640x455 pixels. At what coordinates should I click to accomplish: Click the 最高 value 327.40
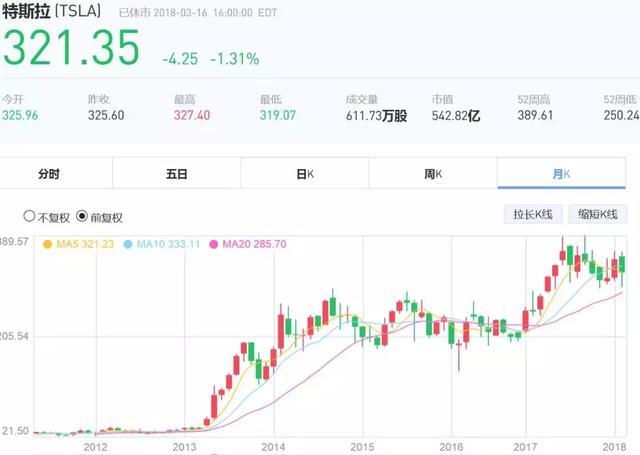coord(192,115)
